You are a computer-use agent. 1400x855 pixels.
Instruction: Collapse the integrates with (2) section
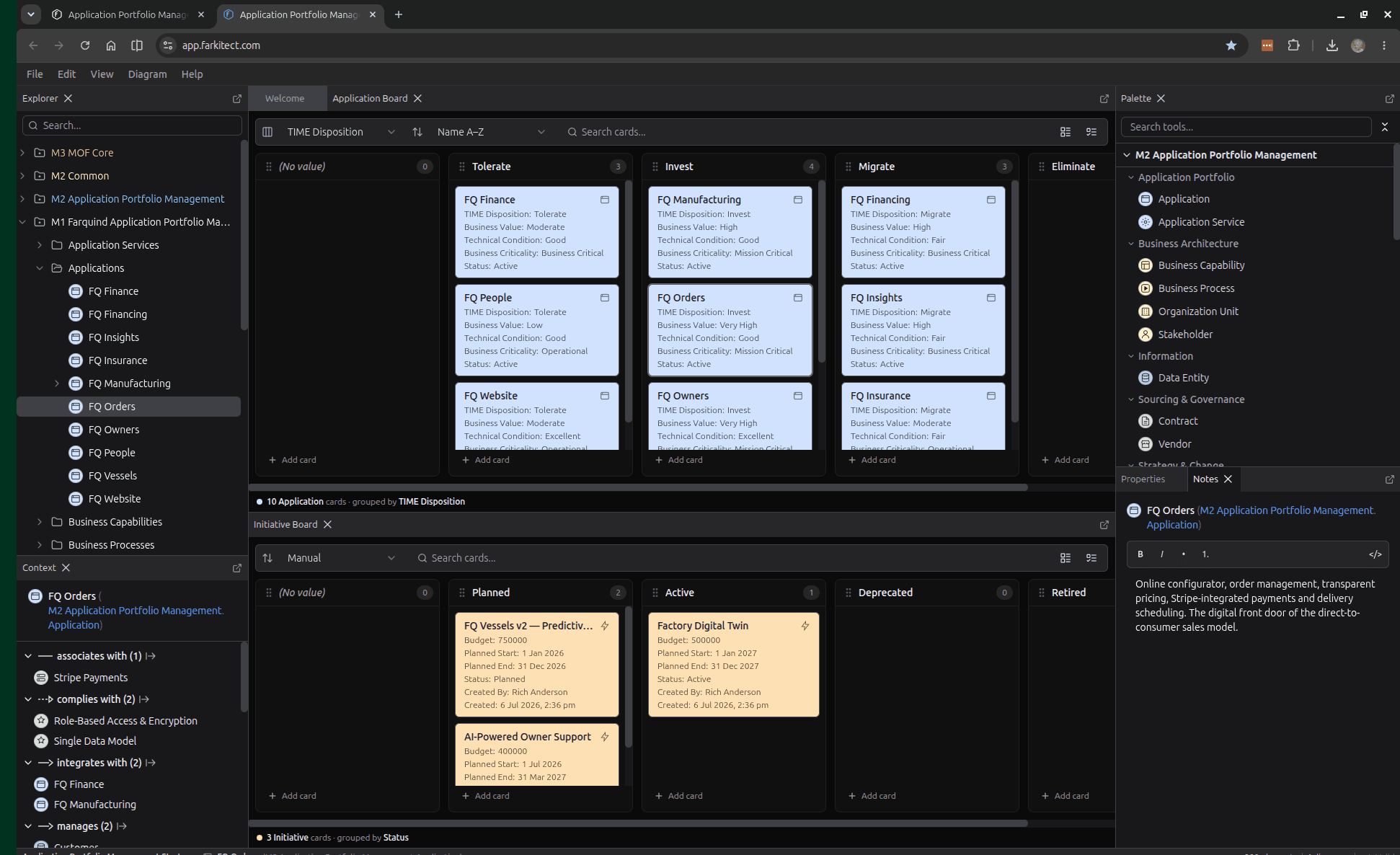(x=28, y=763)
